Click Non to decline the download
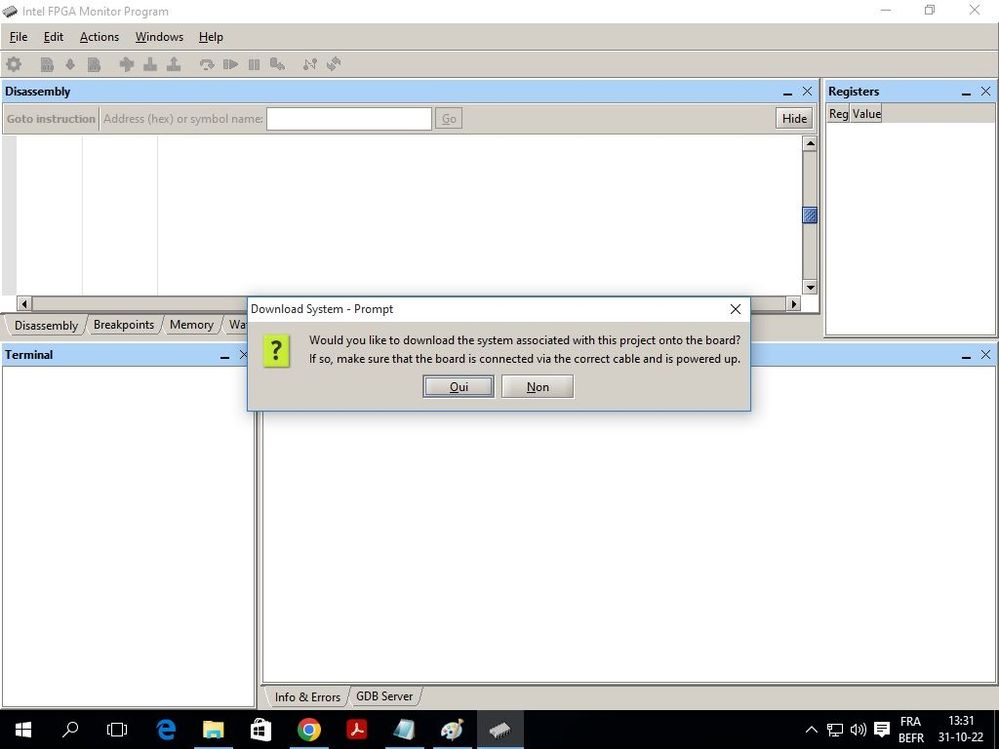The image size is (999, 749). coord(538,387)
